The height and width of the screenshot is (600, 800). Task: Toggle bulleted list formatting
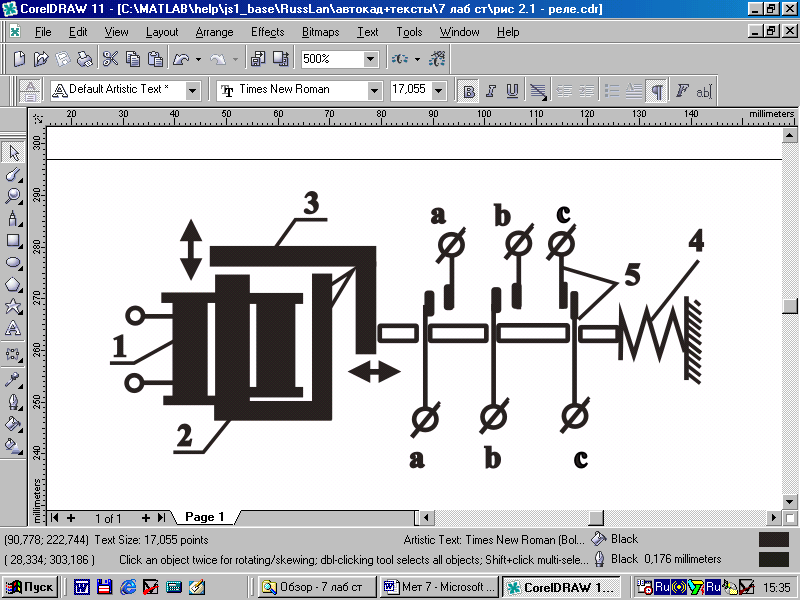[612, 91]
